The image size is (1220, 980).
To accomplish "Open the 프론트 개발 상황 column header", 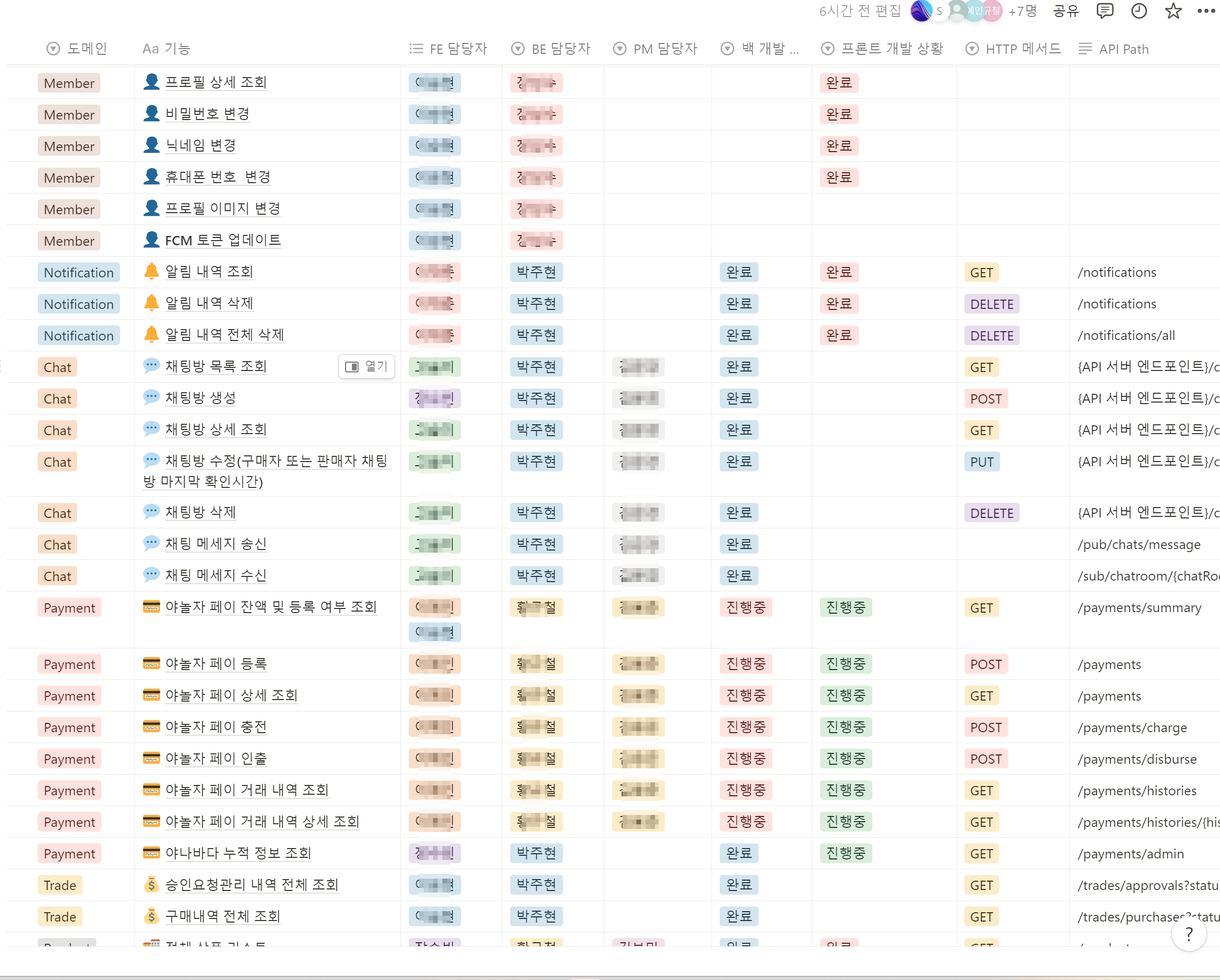I will coord(883,49).
